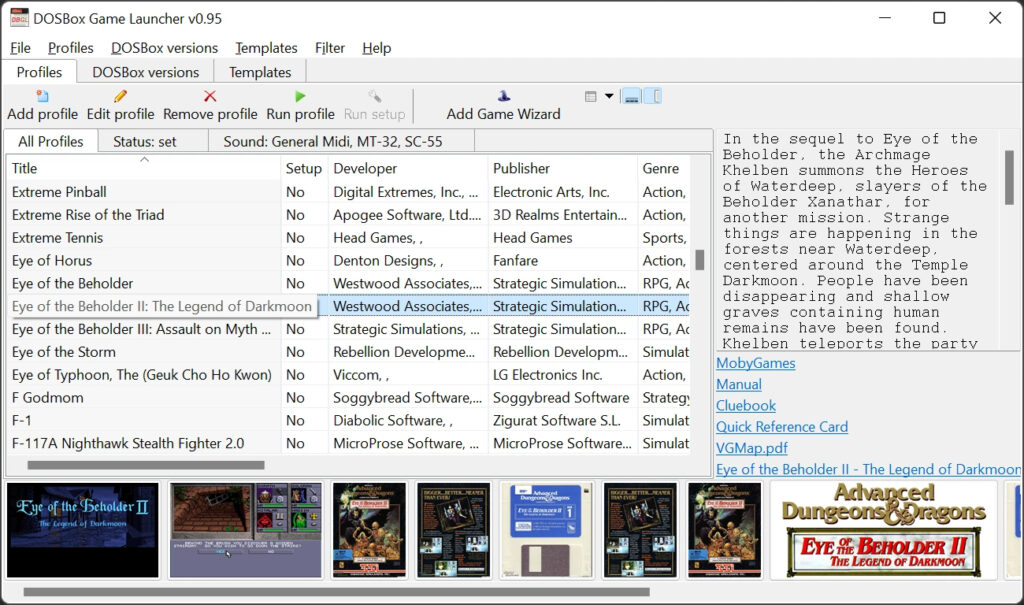Viewport: 1024px width, 605px height.
Task: Open the view options dropdown arrow
Action: pyautogui.click(x=609, y=95)
